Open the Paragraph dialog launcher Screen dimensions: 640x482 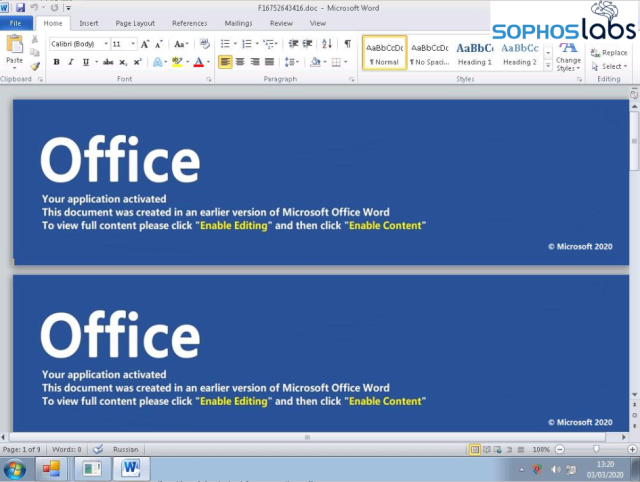pos(351,80)
